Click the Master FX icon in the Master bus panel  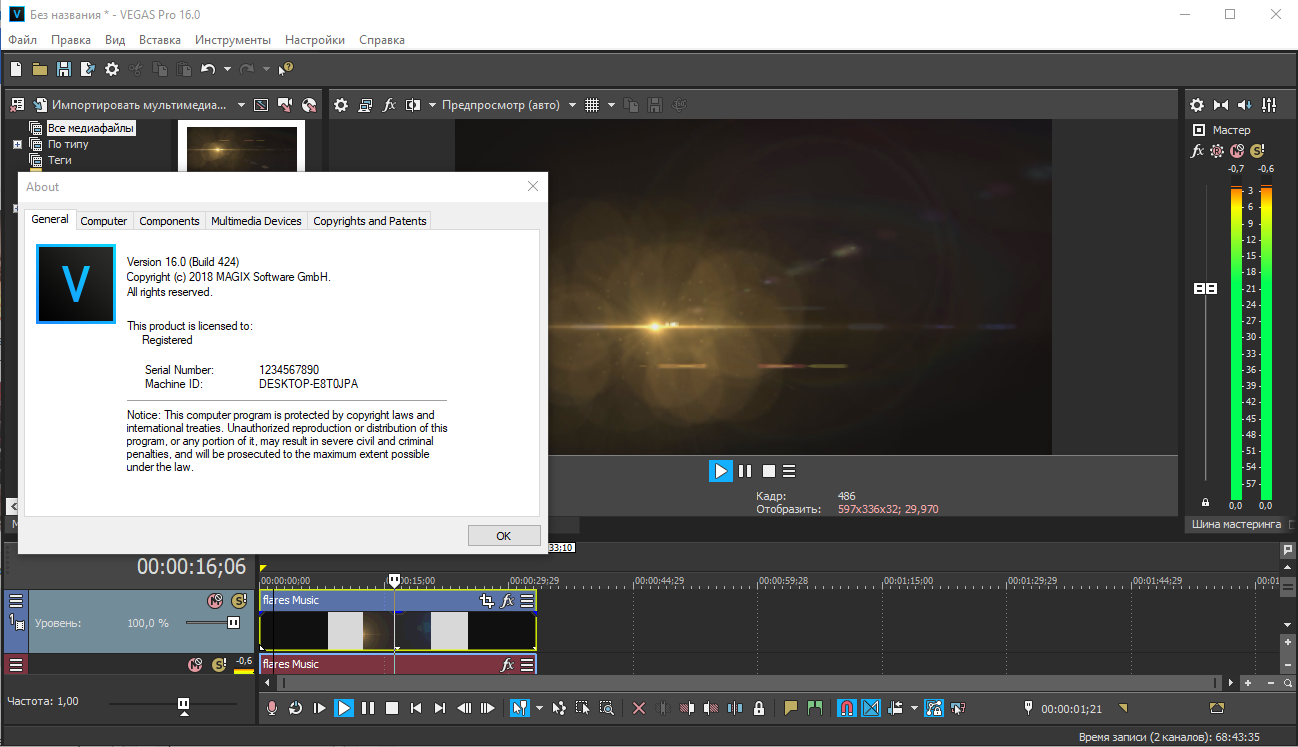(x=1197, y=151)
